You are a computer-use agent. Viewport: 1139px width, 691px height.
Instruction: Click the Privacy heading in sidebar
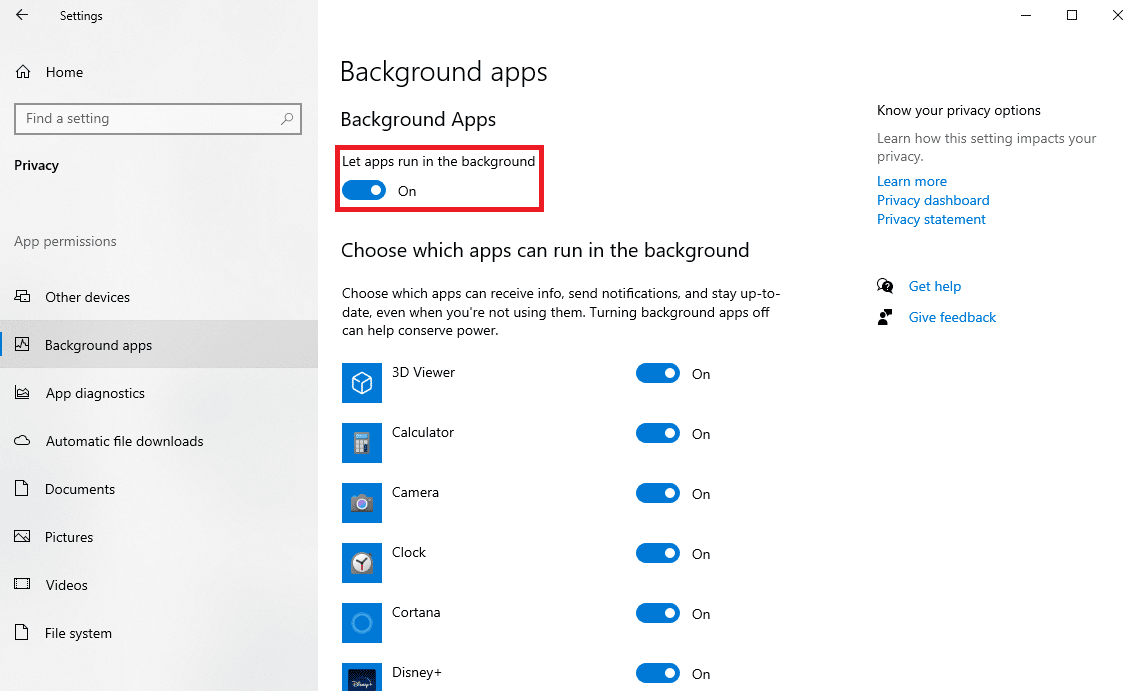click(x=36, y=165)
